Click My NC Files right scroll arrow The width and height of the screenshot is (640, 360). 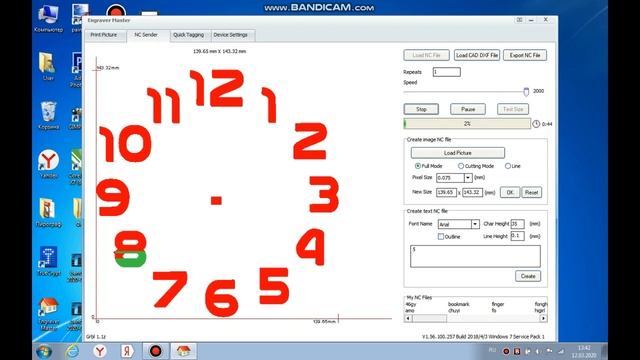[543, 318]
